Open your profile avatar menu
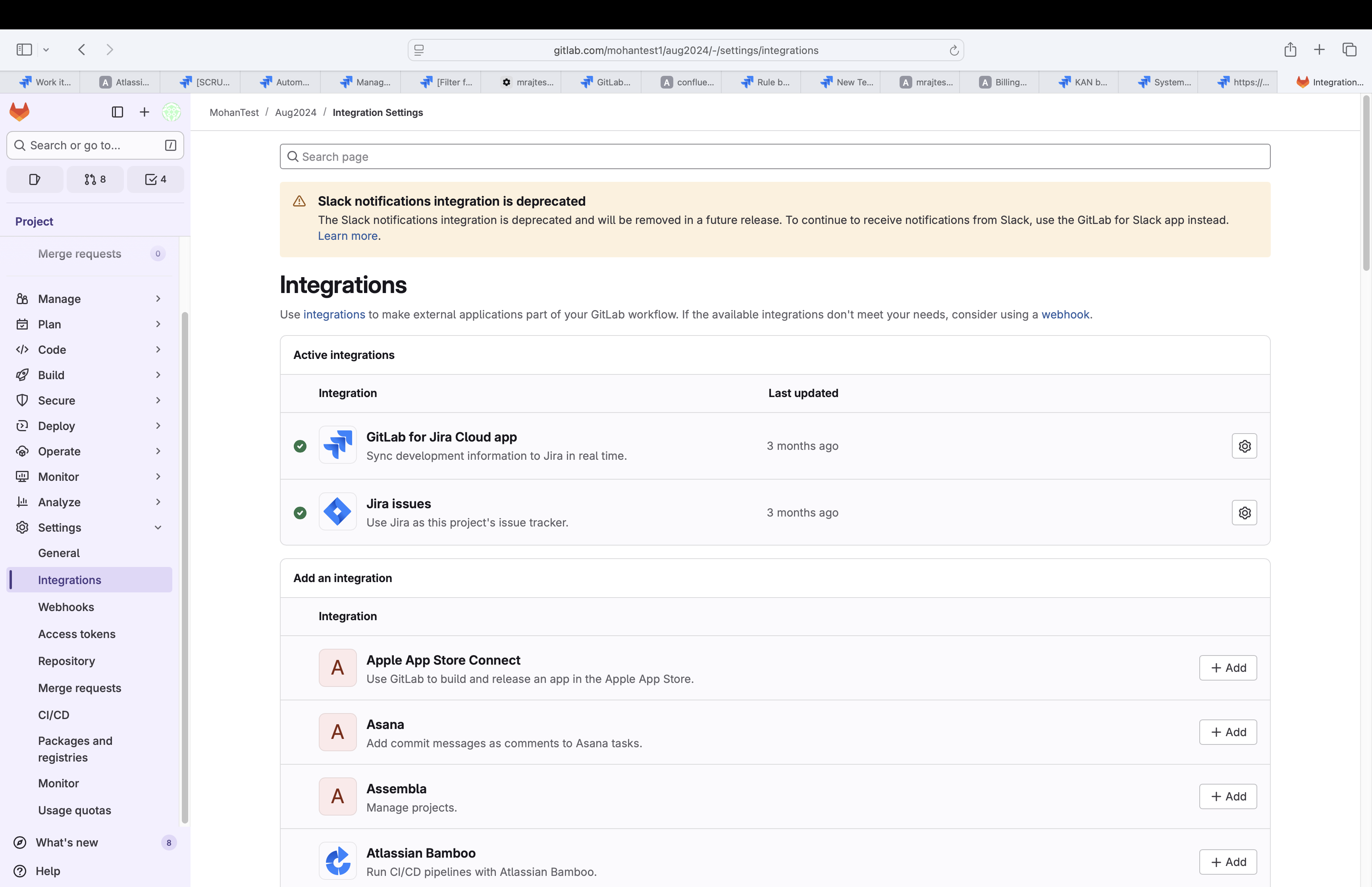Screen dimensions: 1372x887 [x=170, y=112]
